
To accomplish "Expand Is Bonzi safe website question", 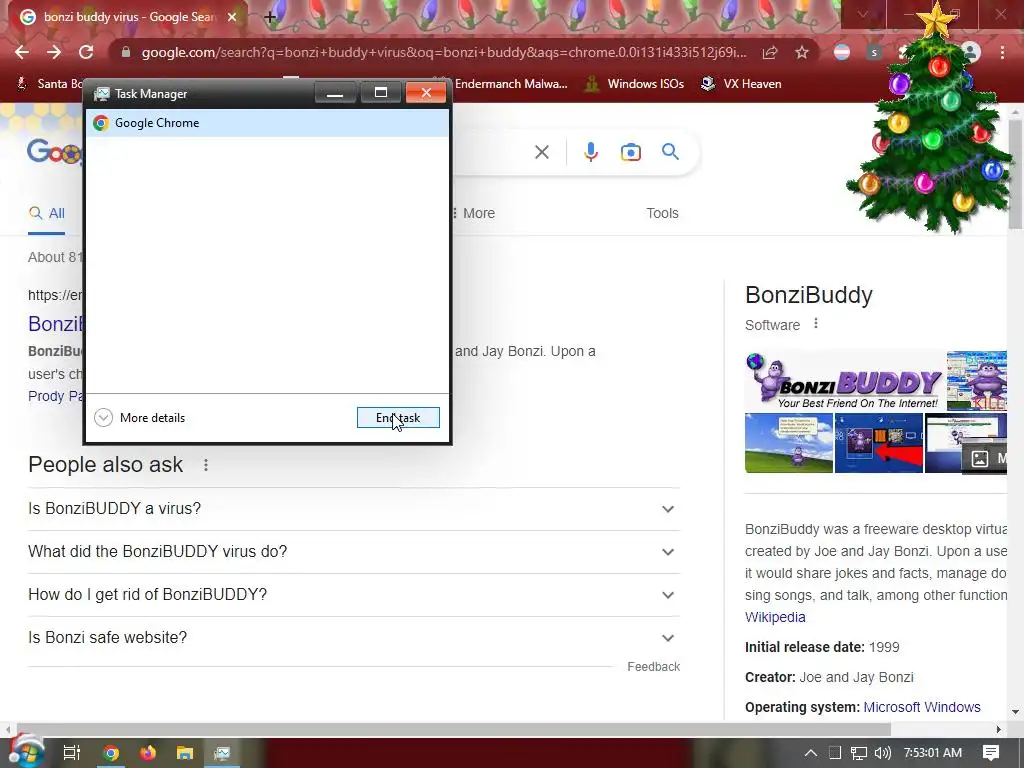I will (x=353, y=638).
